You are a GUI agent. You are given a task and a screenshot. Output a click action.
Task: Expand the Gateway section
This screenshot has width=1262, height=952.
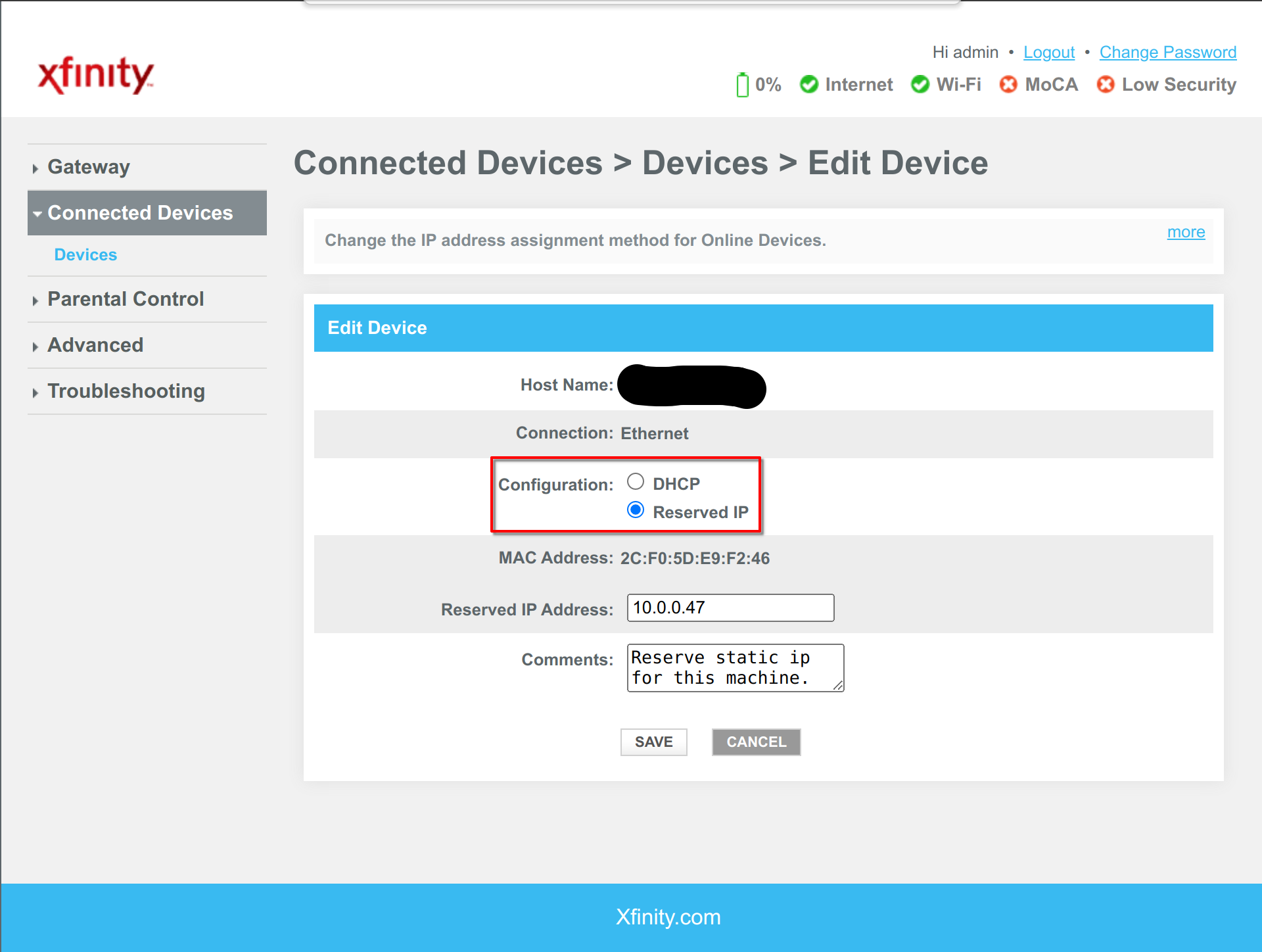point(88,166)
